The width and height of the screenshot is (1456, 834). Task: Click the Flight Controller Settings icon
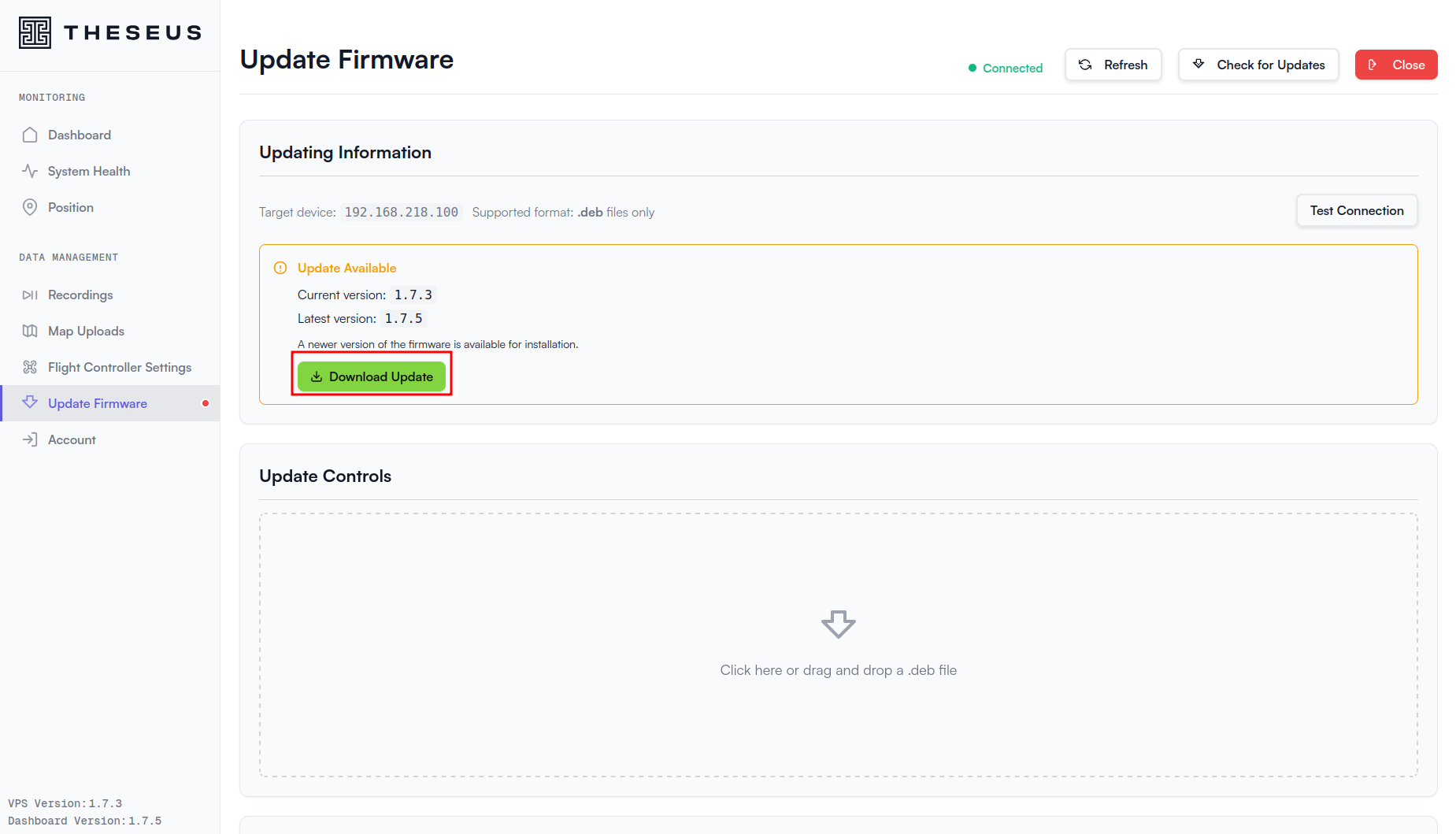tap(30, 367)
